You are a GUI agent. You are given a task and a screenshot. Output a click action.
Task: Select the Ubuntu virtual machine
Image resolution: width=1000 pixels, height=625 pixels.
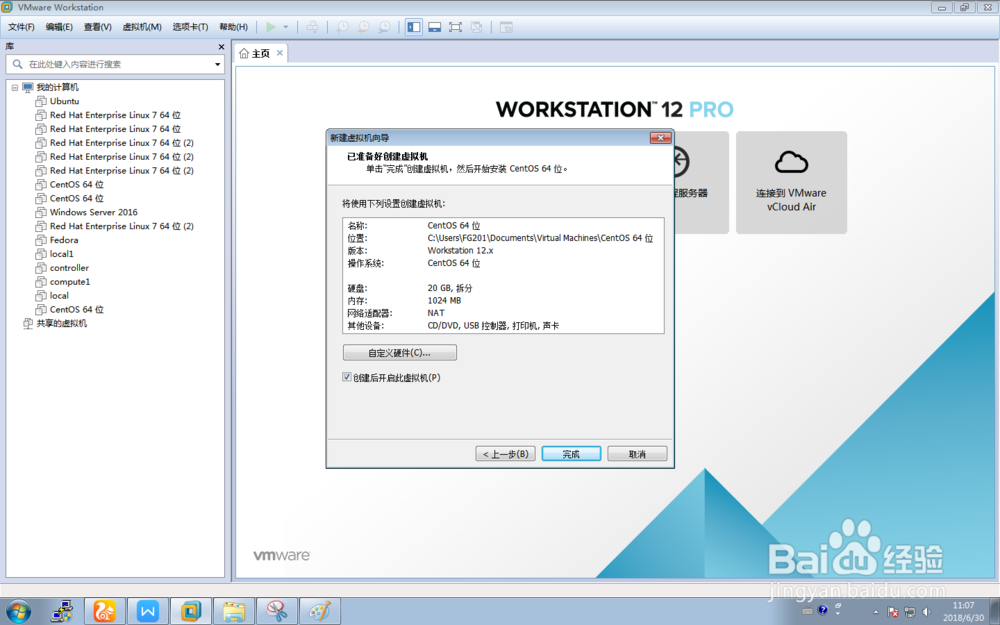click(x=64, y=101)
